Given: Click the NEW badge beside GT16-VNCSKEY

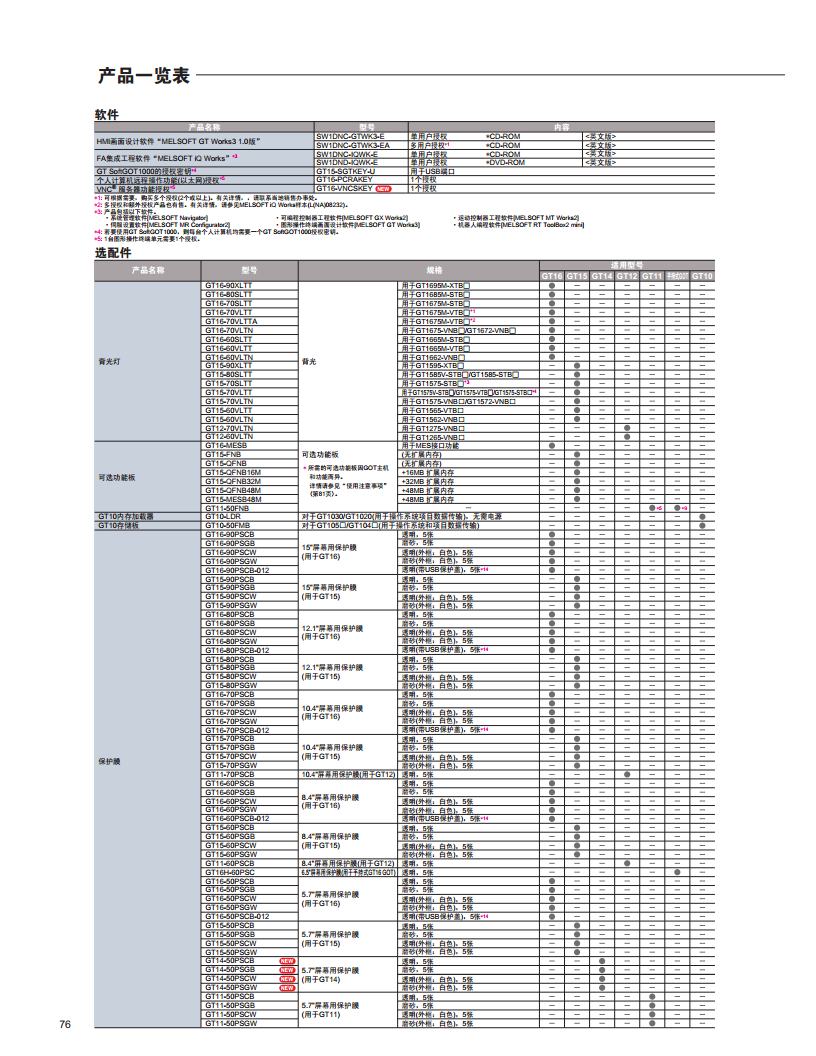Looking at the screenshot, I should (383, 189).
